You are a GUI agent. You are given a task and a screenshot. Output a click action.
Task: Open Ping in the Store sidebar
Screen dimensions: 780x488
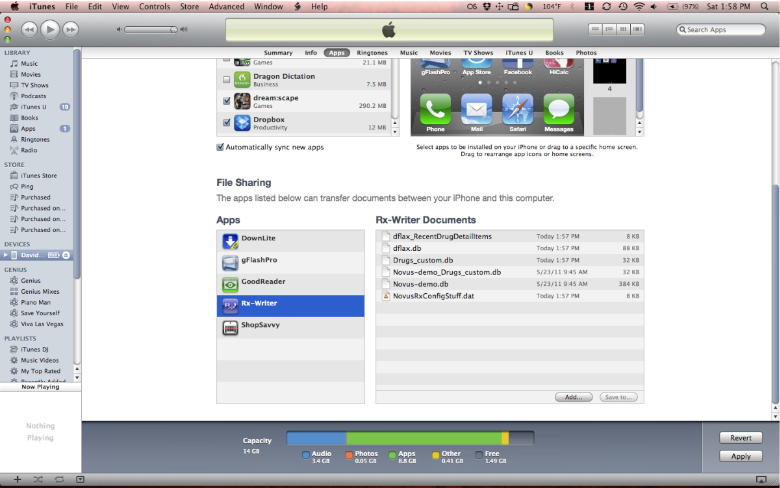pyautogui.click(x=29, y=186)
